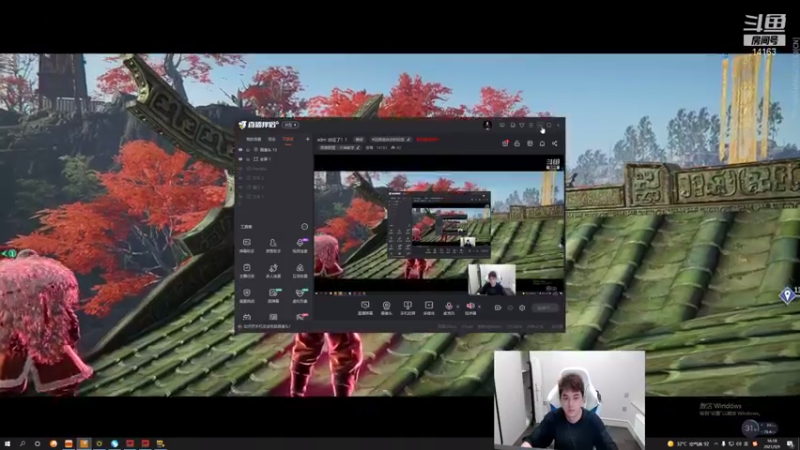The width and height of the screenshot is (800, 450).
Task: Add a screen capture source from bottom bar
Action: click(365, 308)
